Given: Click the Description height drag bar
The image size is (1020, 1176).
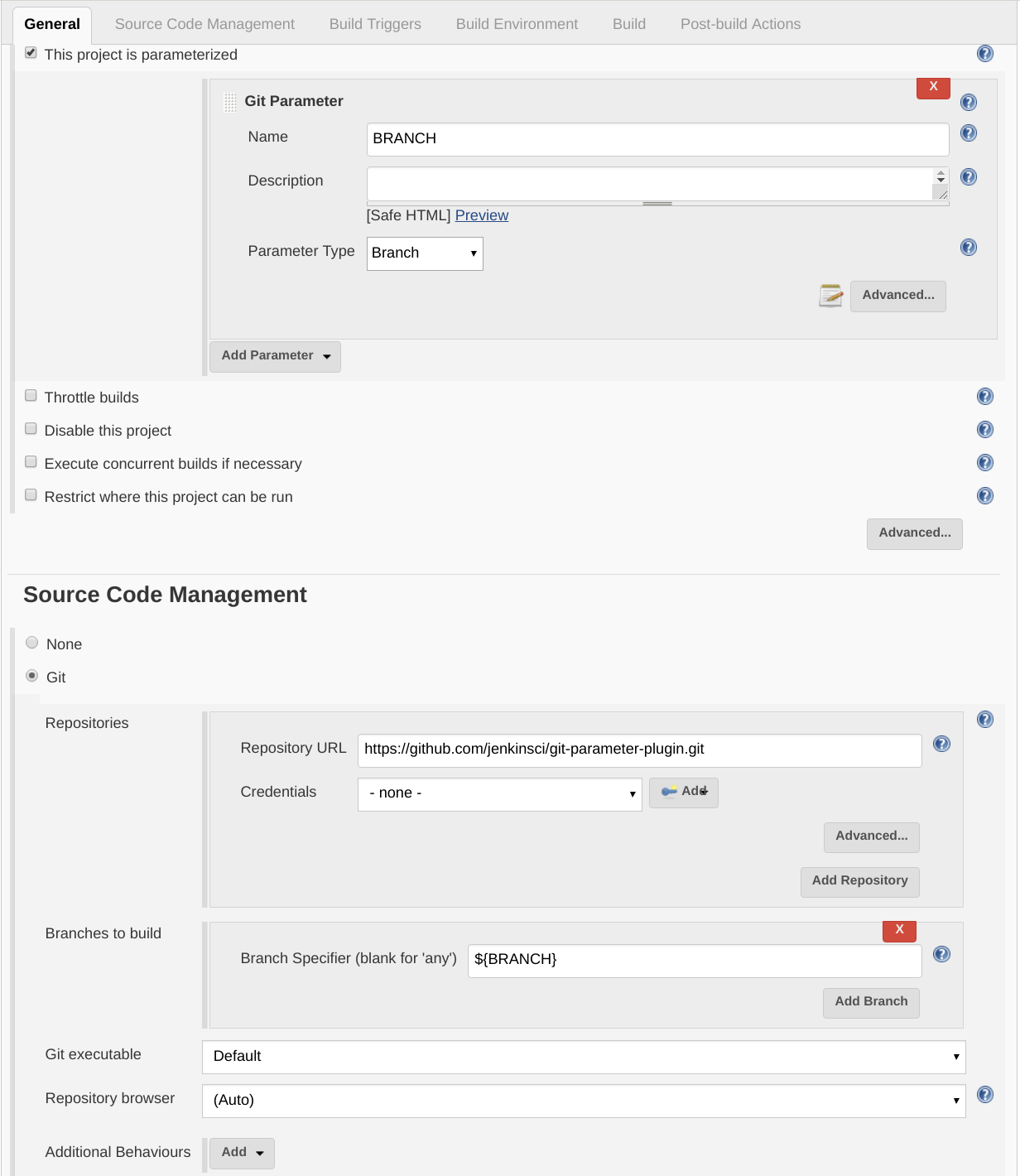Looking at the screenshot, I should tap(658, 204).
